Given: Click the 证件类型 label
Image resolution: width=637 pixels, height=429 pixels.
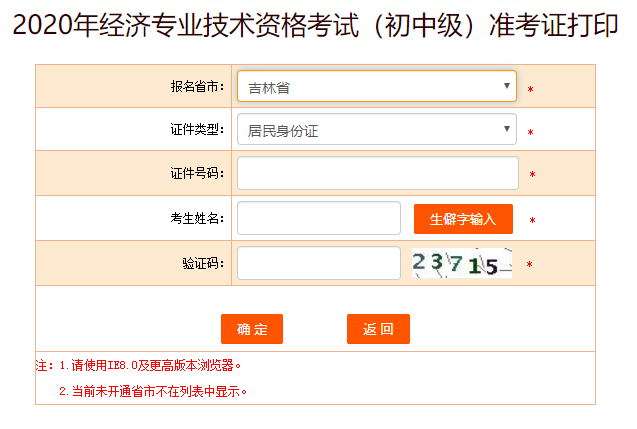Looking at the screenshot, I should pyautogui.click(x=197, y=130).
